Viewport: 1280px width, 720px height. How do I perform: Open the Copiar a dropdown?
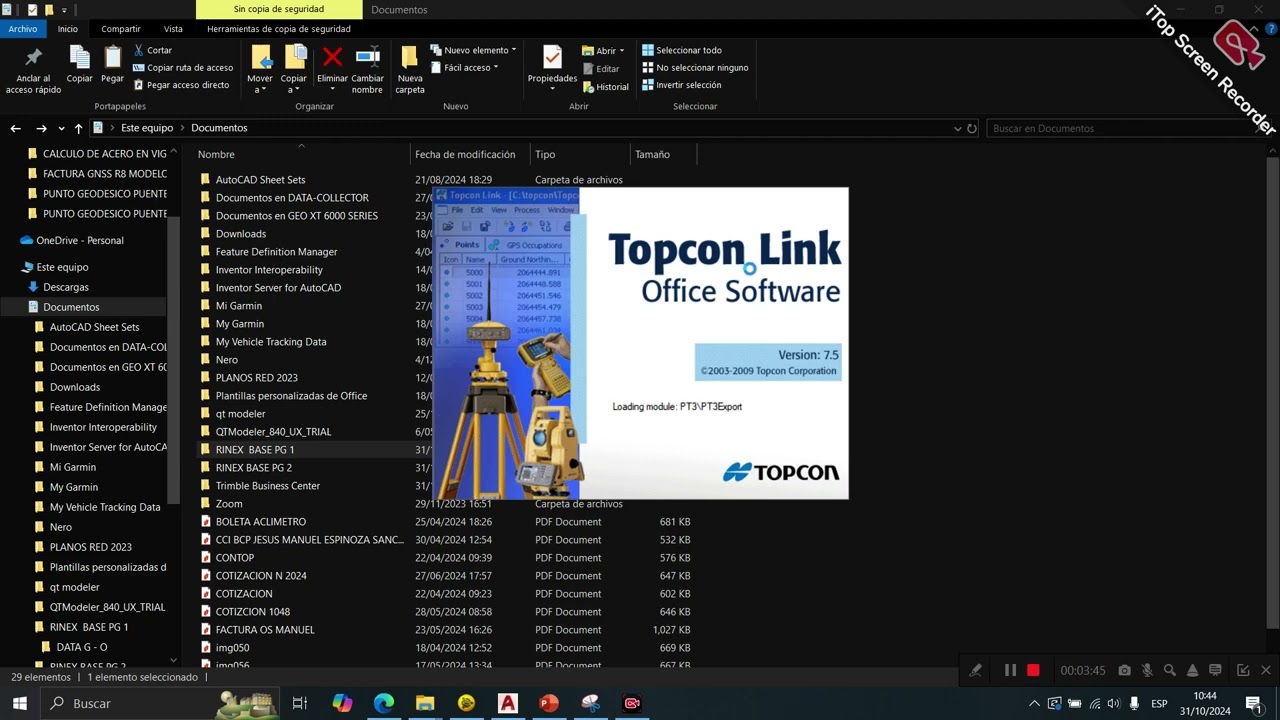tap(294, 90)
